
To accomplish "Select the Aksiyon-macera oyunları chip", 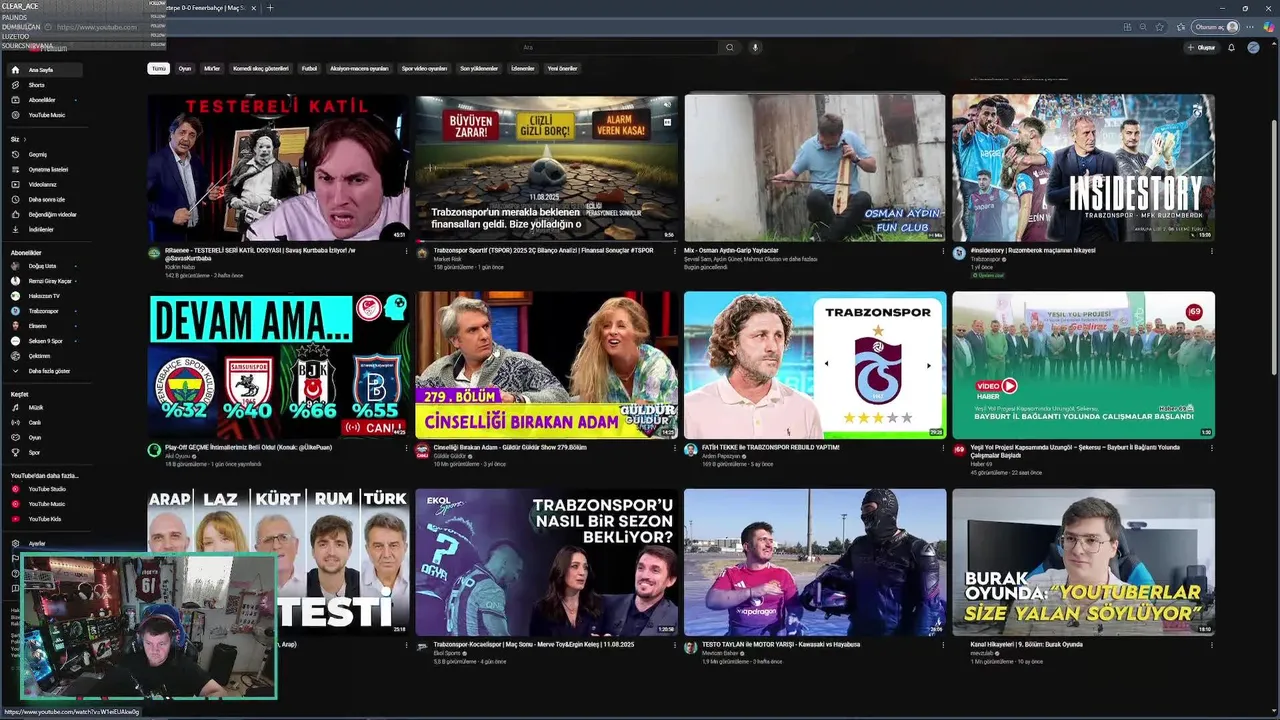I will coord(359,69).
